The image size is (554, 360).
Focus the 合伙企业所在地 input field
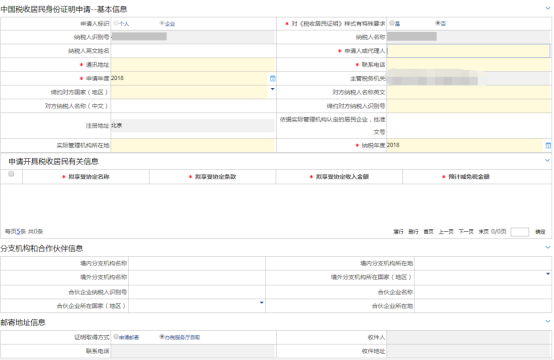pyautogui.click(x=483, y=306)
